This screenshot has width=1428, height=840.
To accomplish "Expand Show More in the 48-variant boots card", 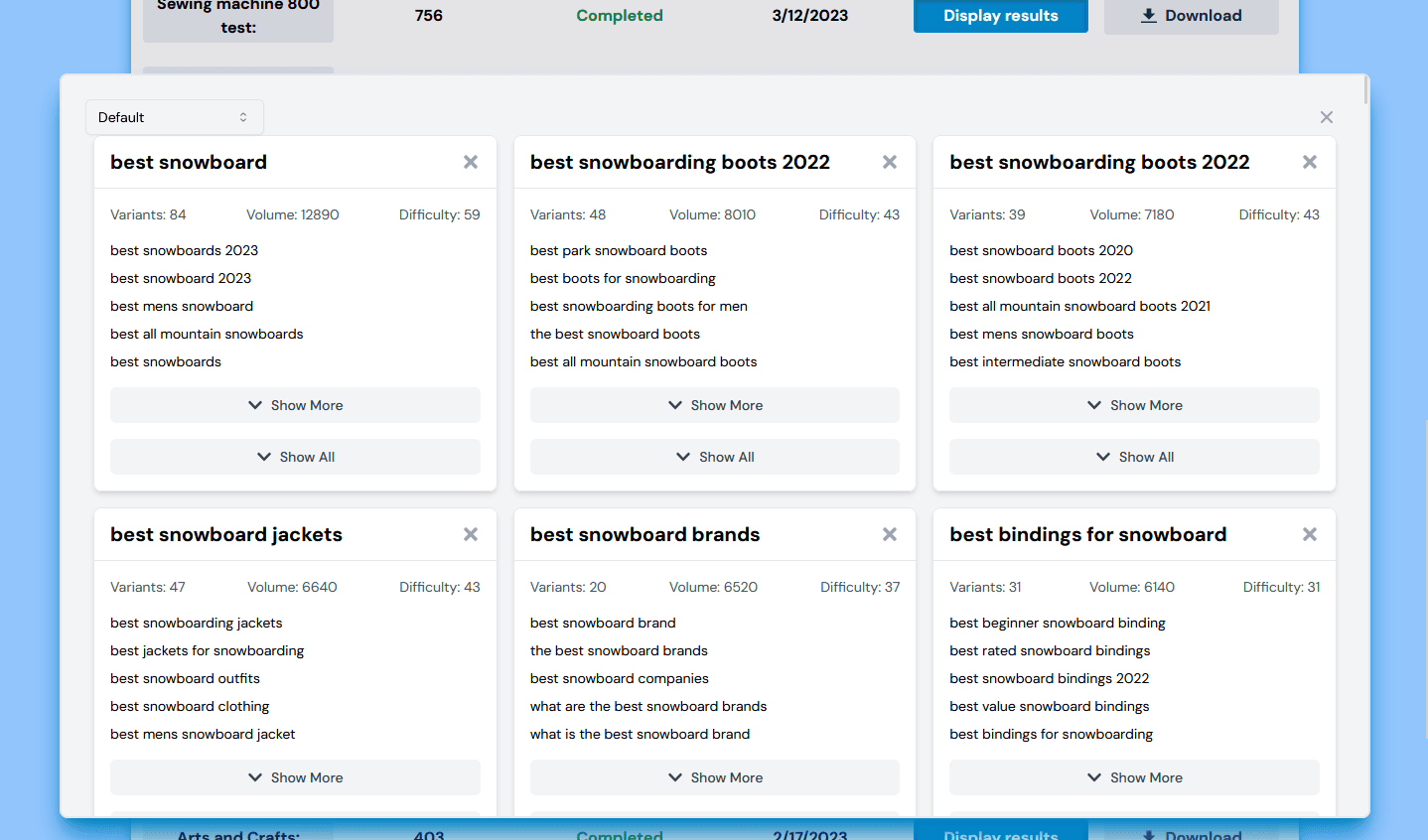I will click(x=715, y=405).
